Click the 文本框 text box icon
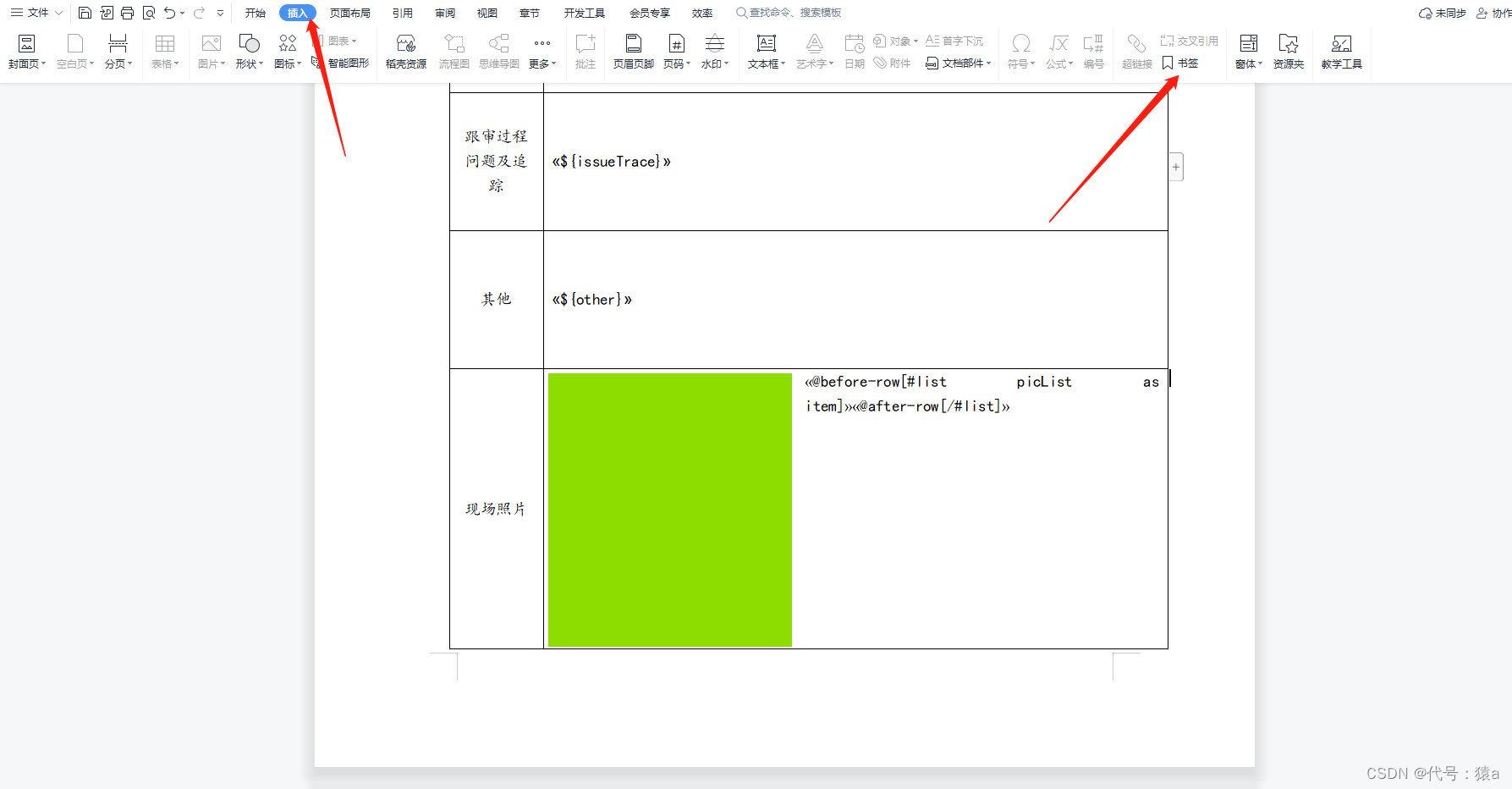 pyautogui.click(x=767, y=44)
